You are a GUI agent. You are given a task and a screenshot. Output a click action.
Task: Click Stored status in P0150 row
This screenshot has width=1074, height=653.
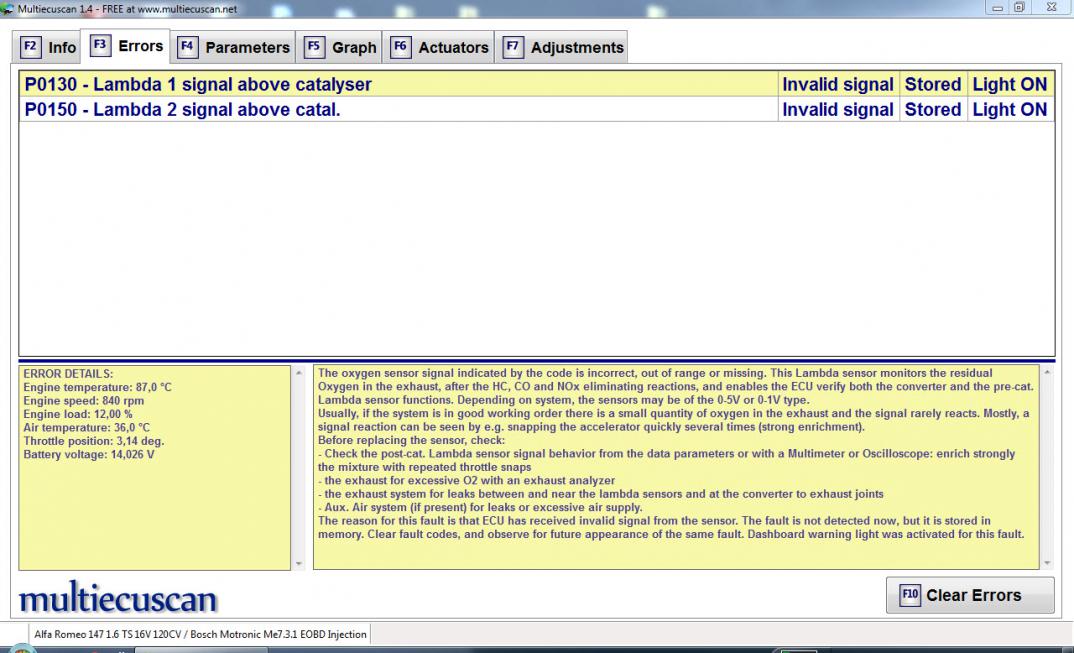point(933,110)
